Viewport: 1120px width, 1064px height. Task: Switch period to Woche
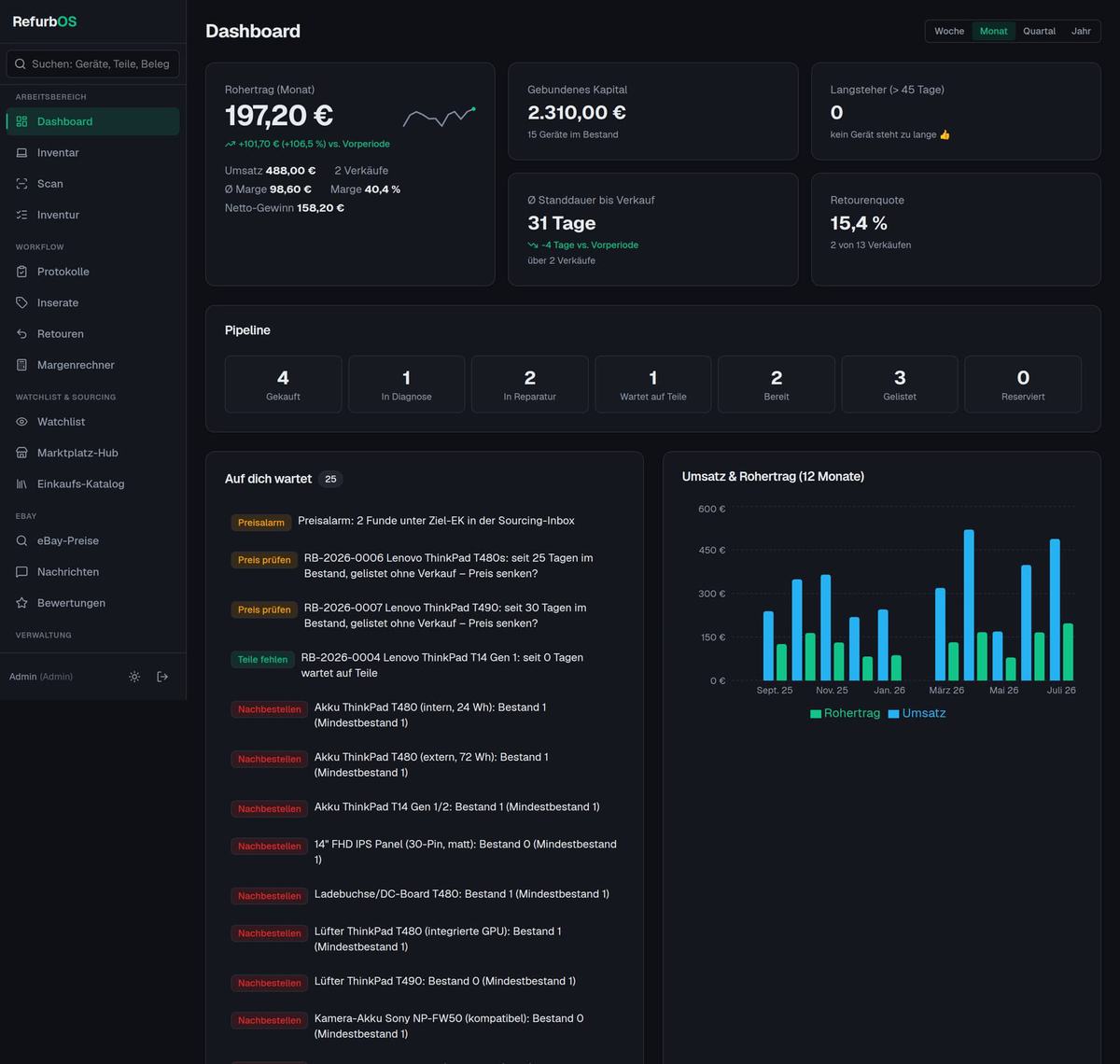(949, 31)
